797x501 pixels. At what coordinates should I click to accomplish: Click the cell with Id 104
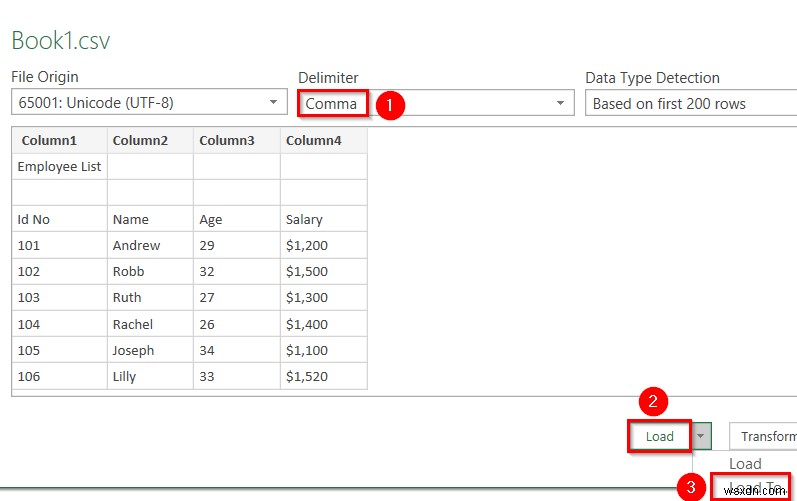(59, 324)
